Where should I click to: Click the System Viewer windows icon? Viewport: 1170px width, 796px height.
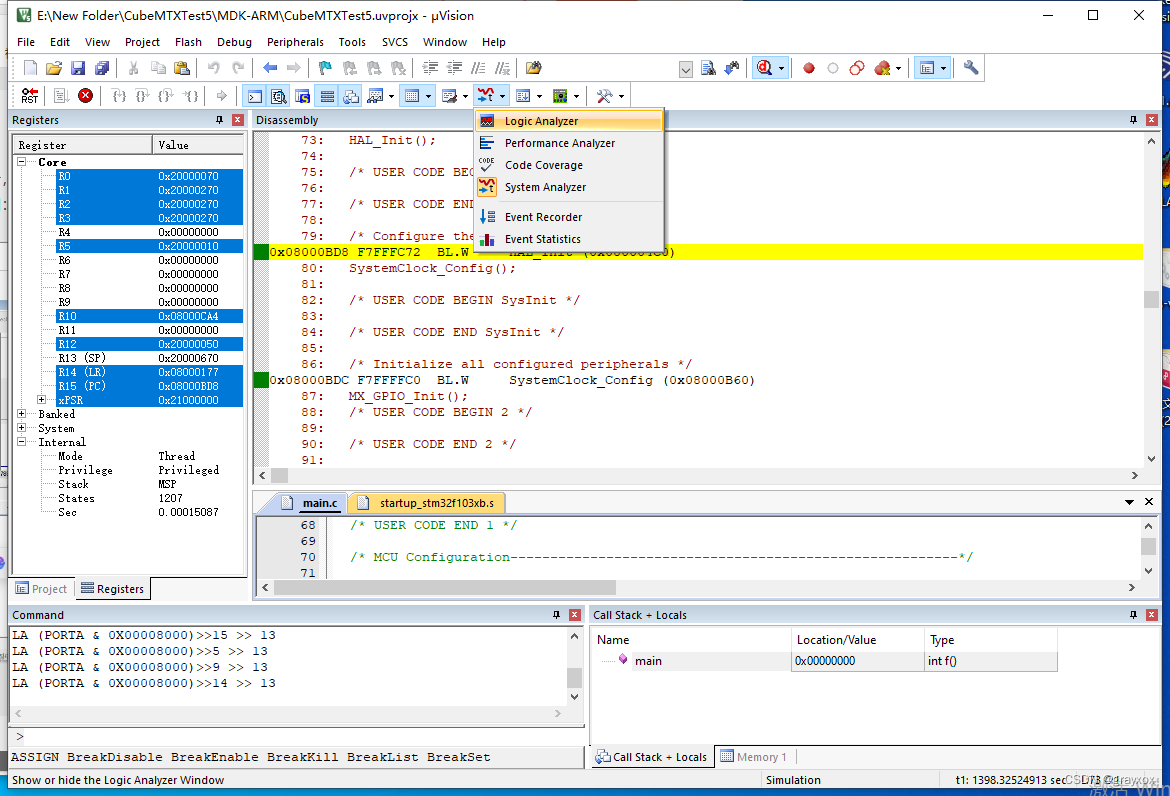[x=560, y=95]
